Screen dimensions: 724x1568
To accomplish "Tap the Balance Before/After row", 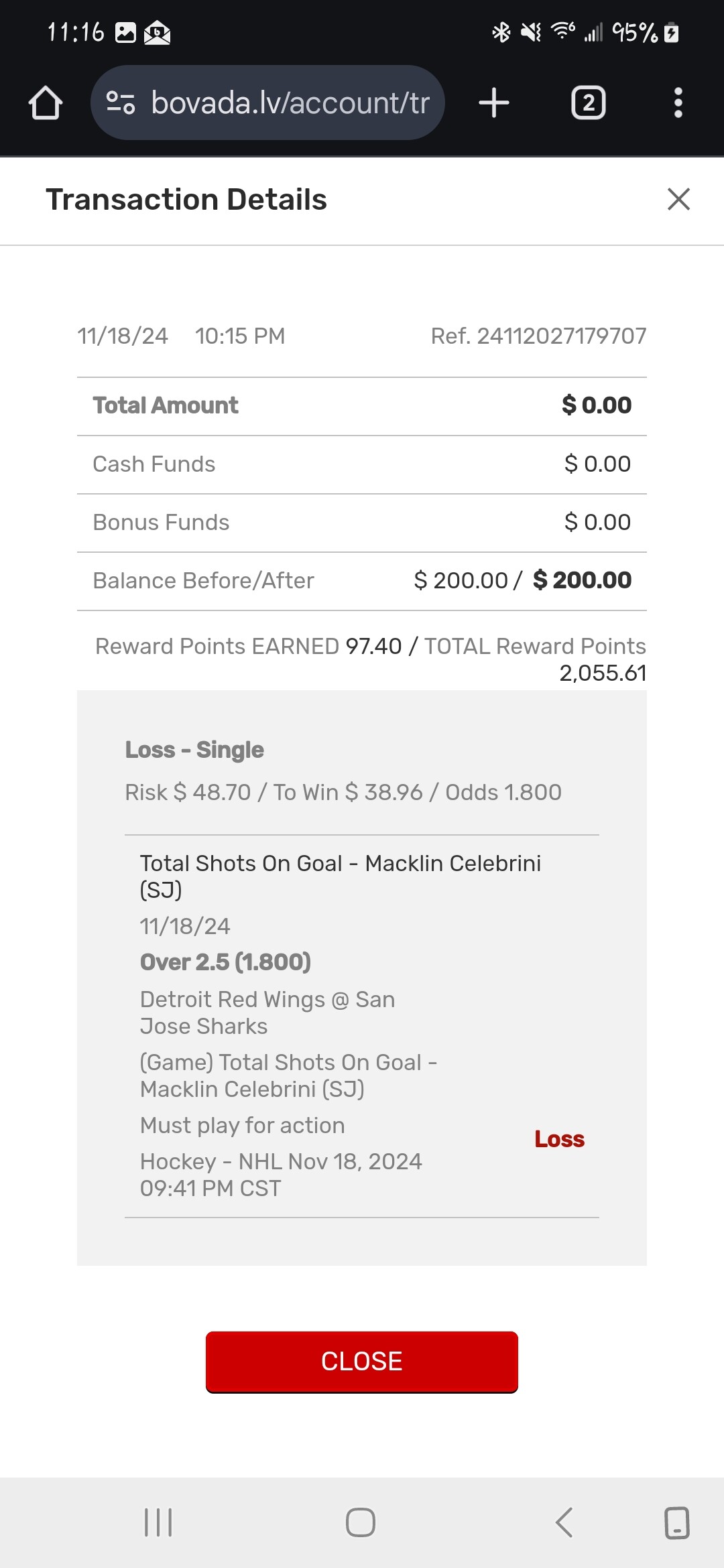I will click(362, 580).
